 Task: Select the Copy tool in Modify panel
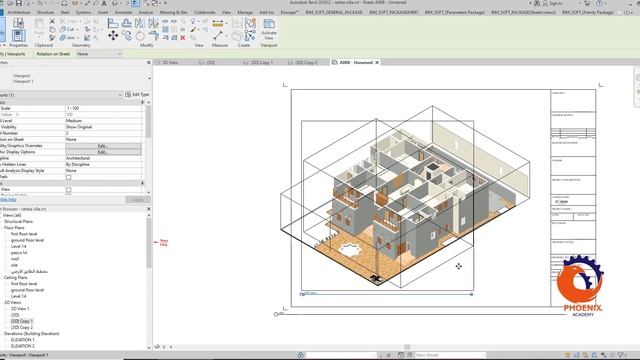tap(127, 36)
